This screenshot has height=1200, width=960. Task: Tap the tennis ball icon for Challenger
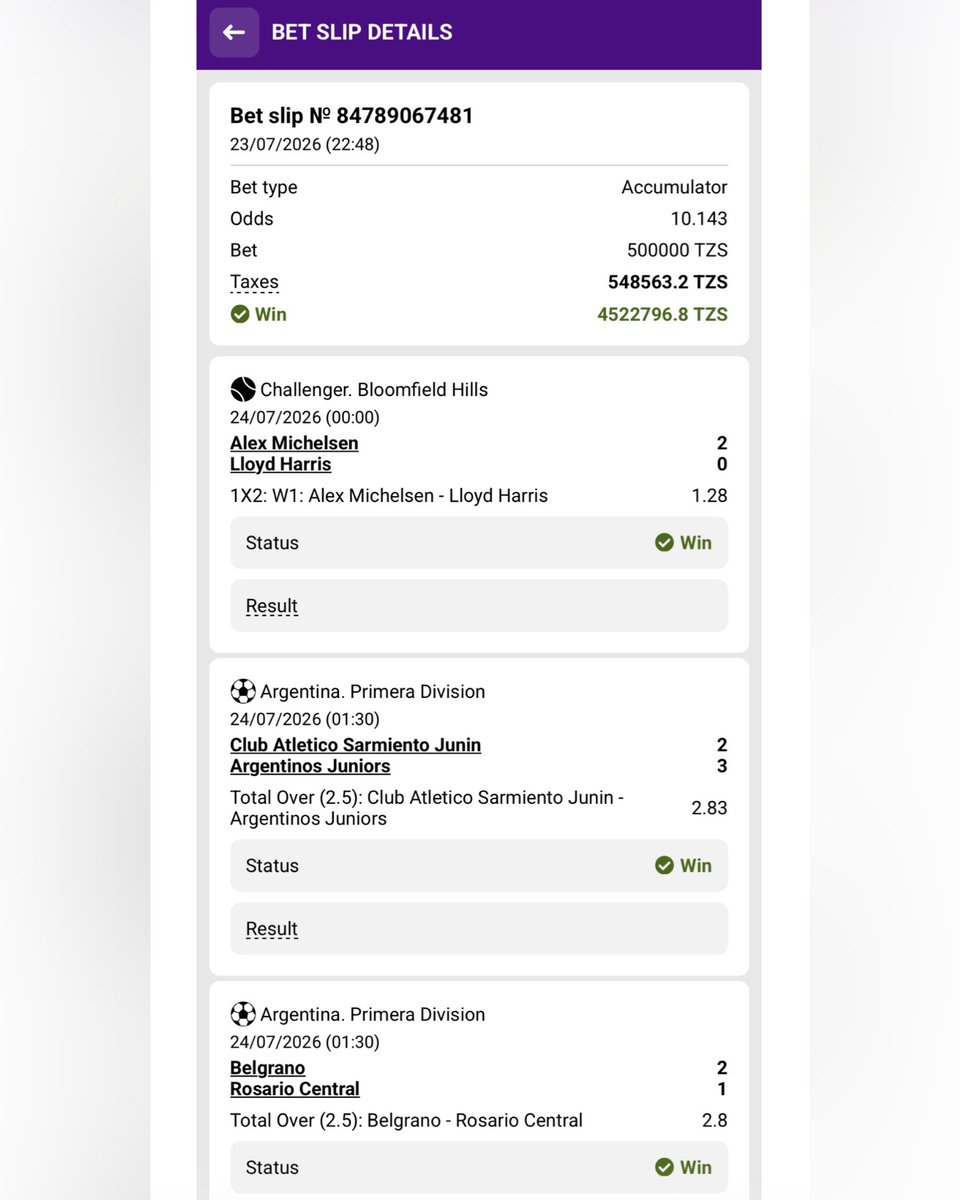(x=243, y=389)
